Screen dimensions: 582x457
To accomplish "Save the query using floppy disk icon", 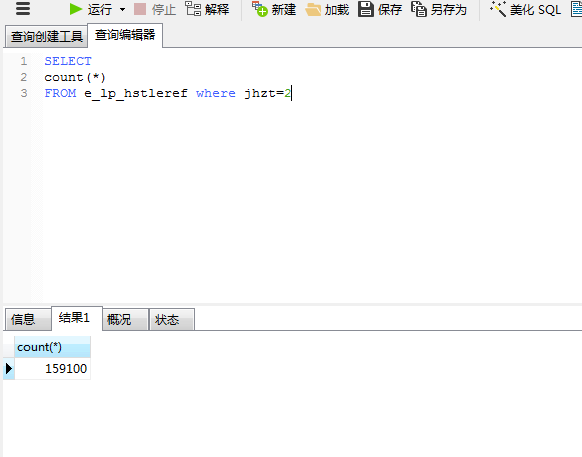I will (366, 9).
